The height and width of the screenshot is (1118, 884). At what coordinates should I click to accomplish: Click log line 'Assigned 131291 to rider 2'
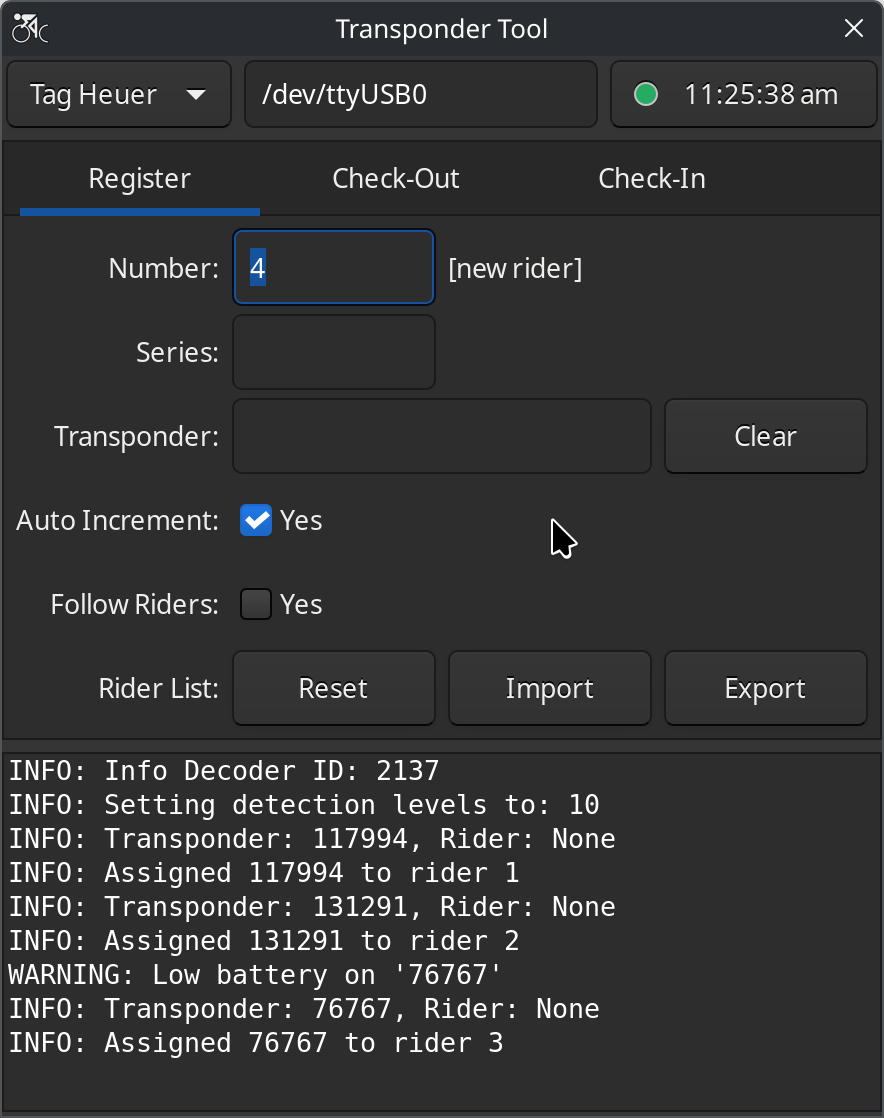(x=264, y=941)
